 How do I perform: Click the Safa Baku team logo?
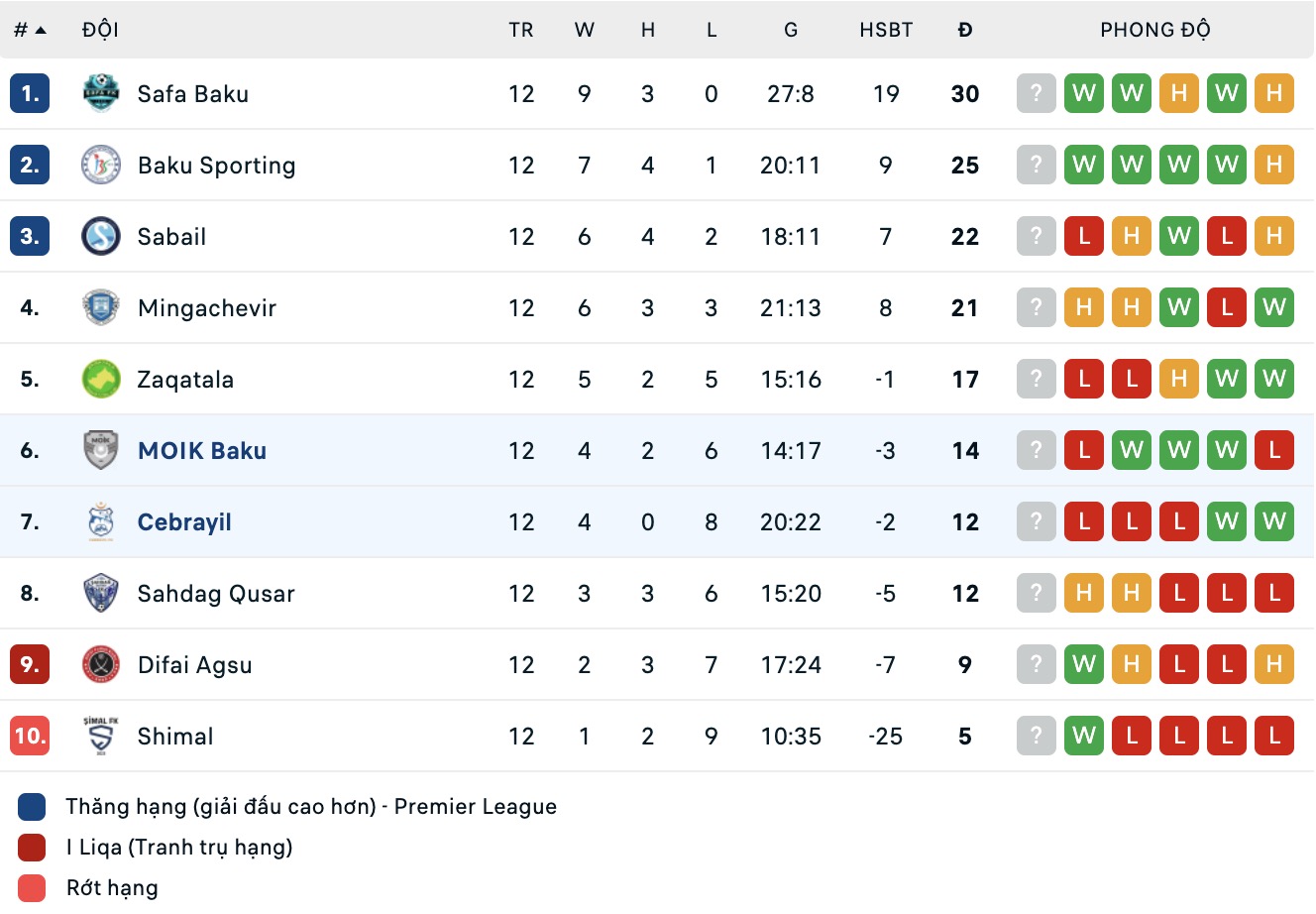[x=100, y=94]
